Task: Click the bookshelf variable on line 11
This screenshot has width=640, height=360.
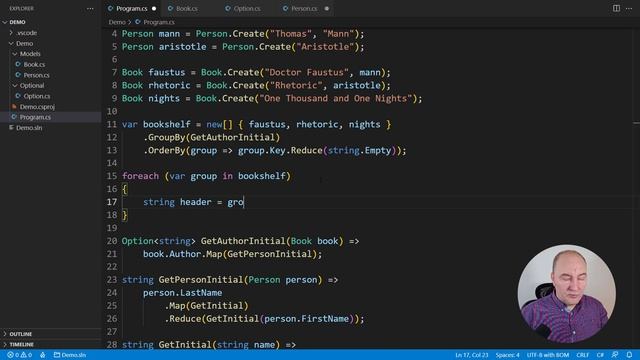Action: click(x=167, y=124)
